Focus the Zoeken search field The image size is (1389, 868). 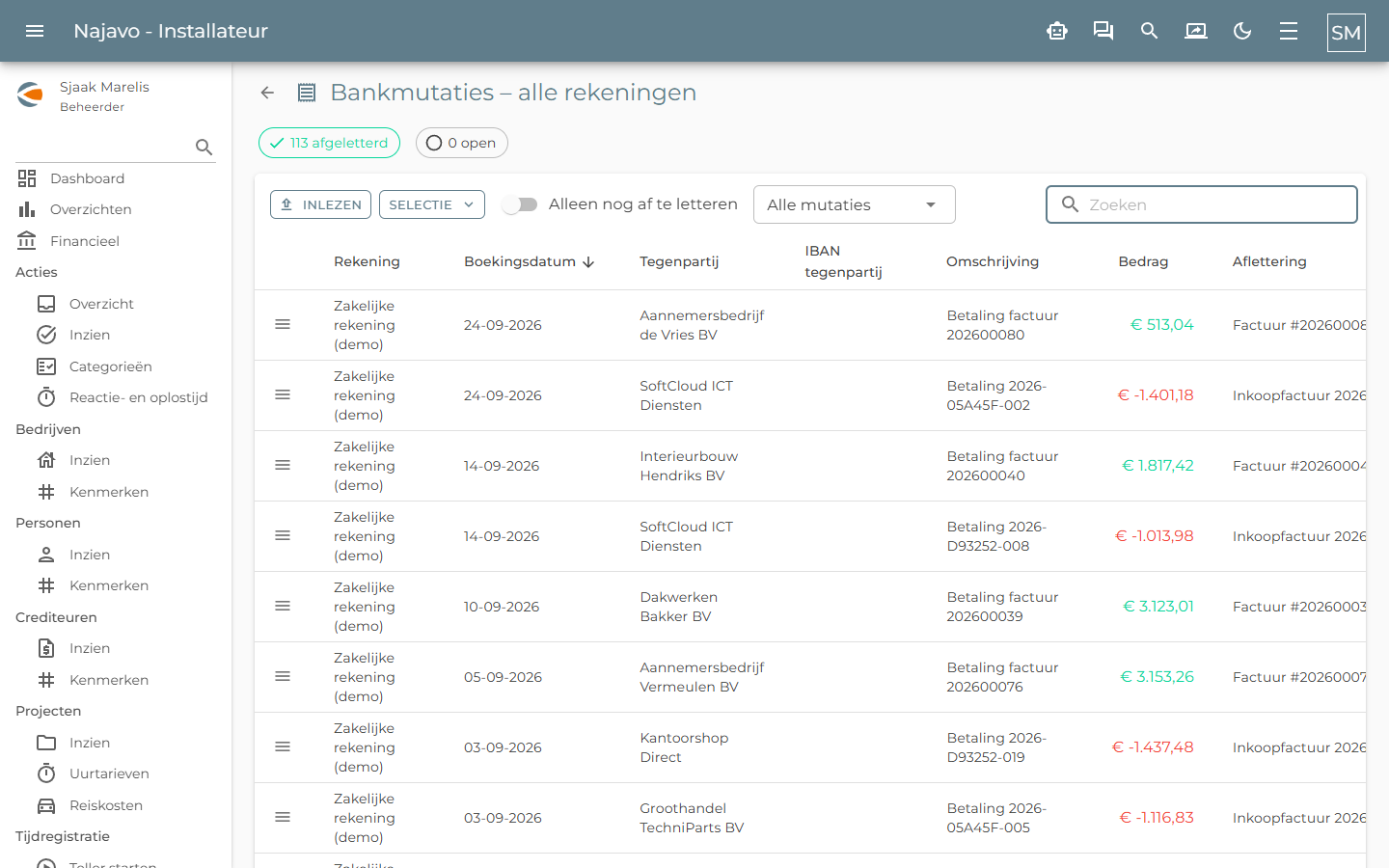click(x=1202, y=204)
